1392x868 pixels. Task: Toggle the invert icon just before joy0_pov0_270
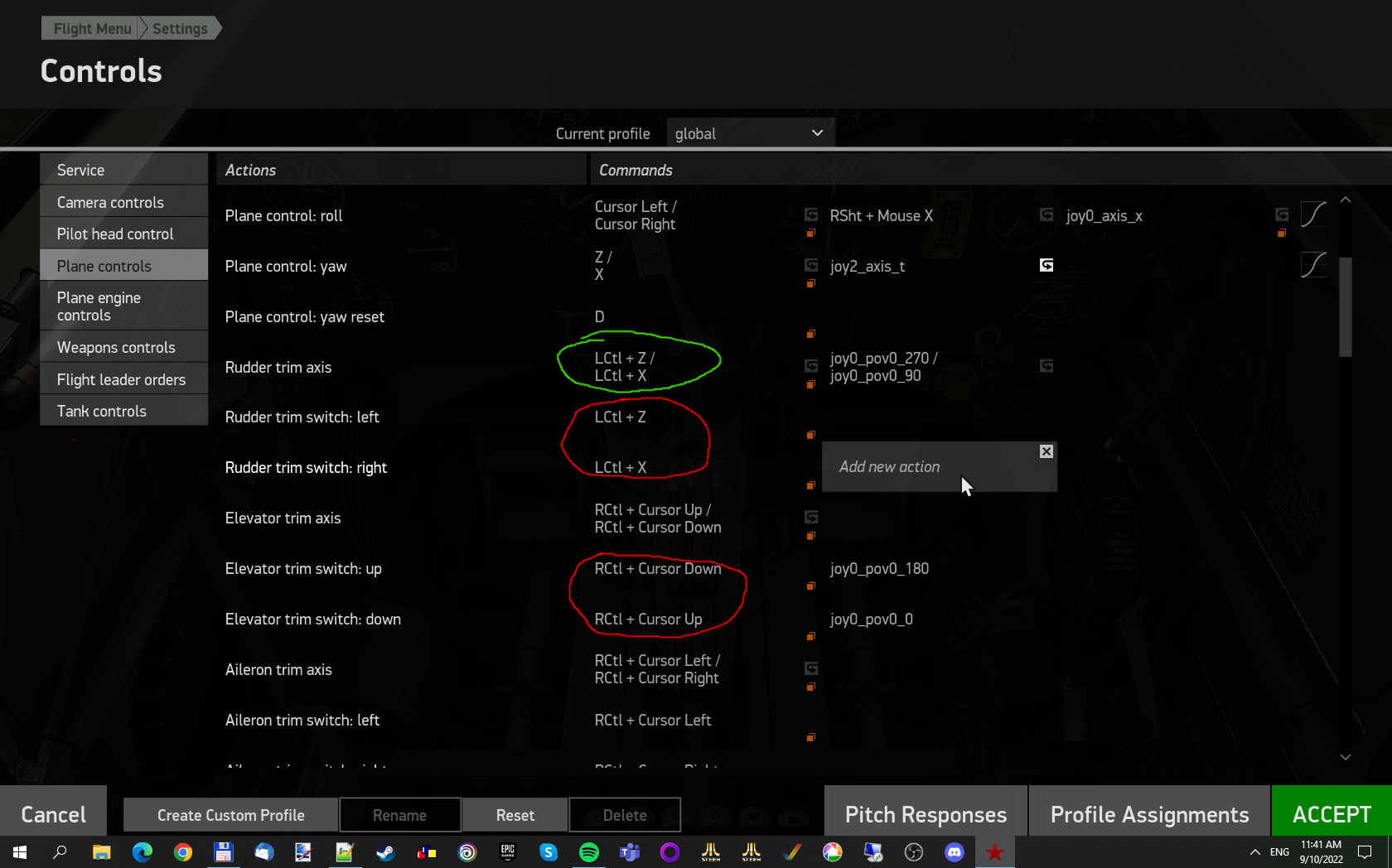(x=811, y=366)
